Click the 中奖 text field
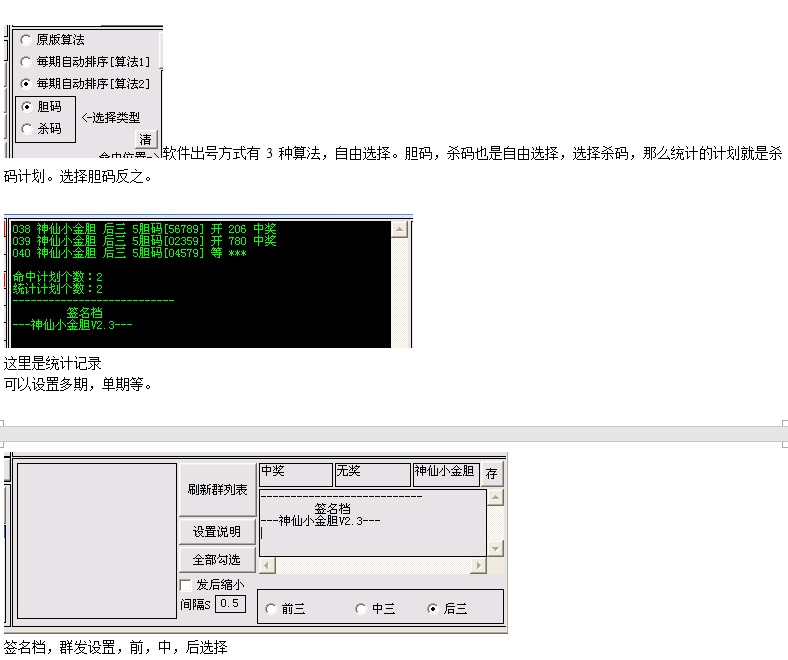 point(295,474)
